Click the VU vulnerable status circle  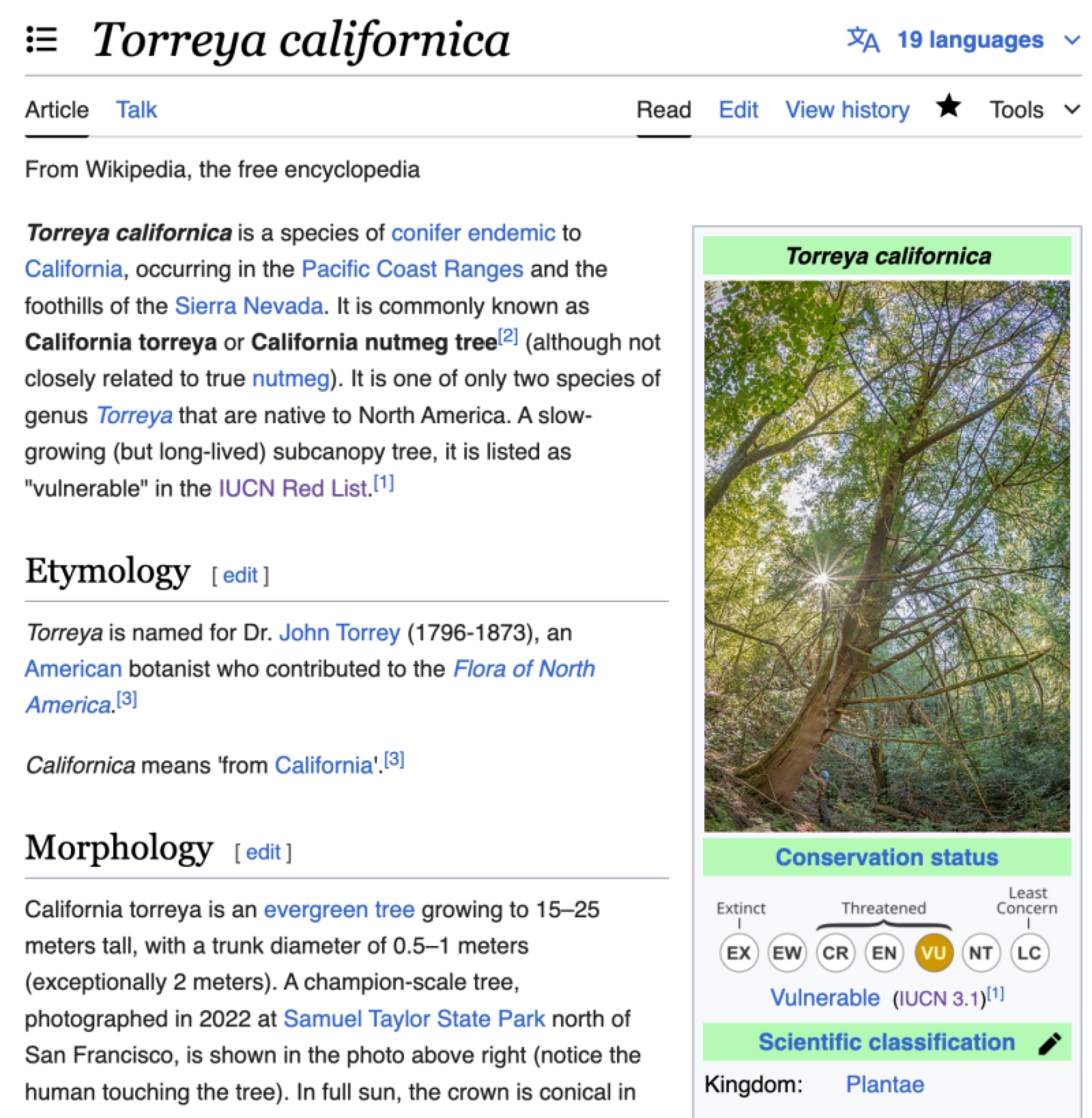coord(933,953)
